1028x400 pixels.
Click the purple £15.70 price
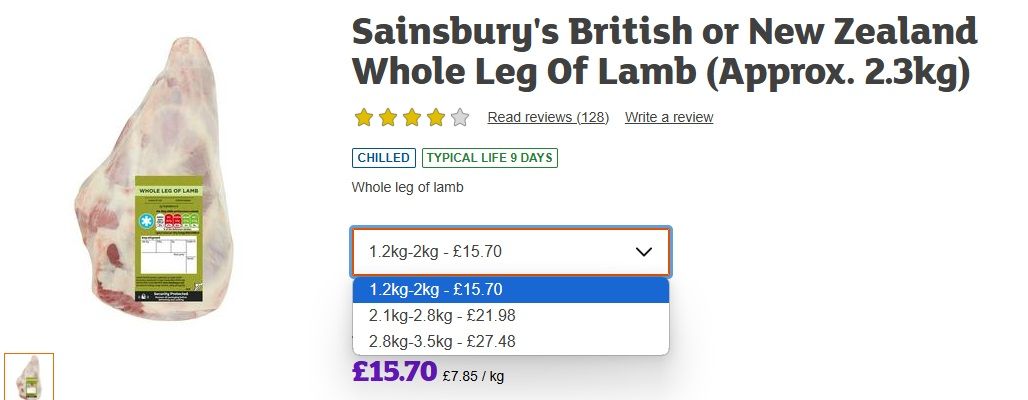(394, 372)
